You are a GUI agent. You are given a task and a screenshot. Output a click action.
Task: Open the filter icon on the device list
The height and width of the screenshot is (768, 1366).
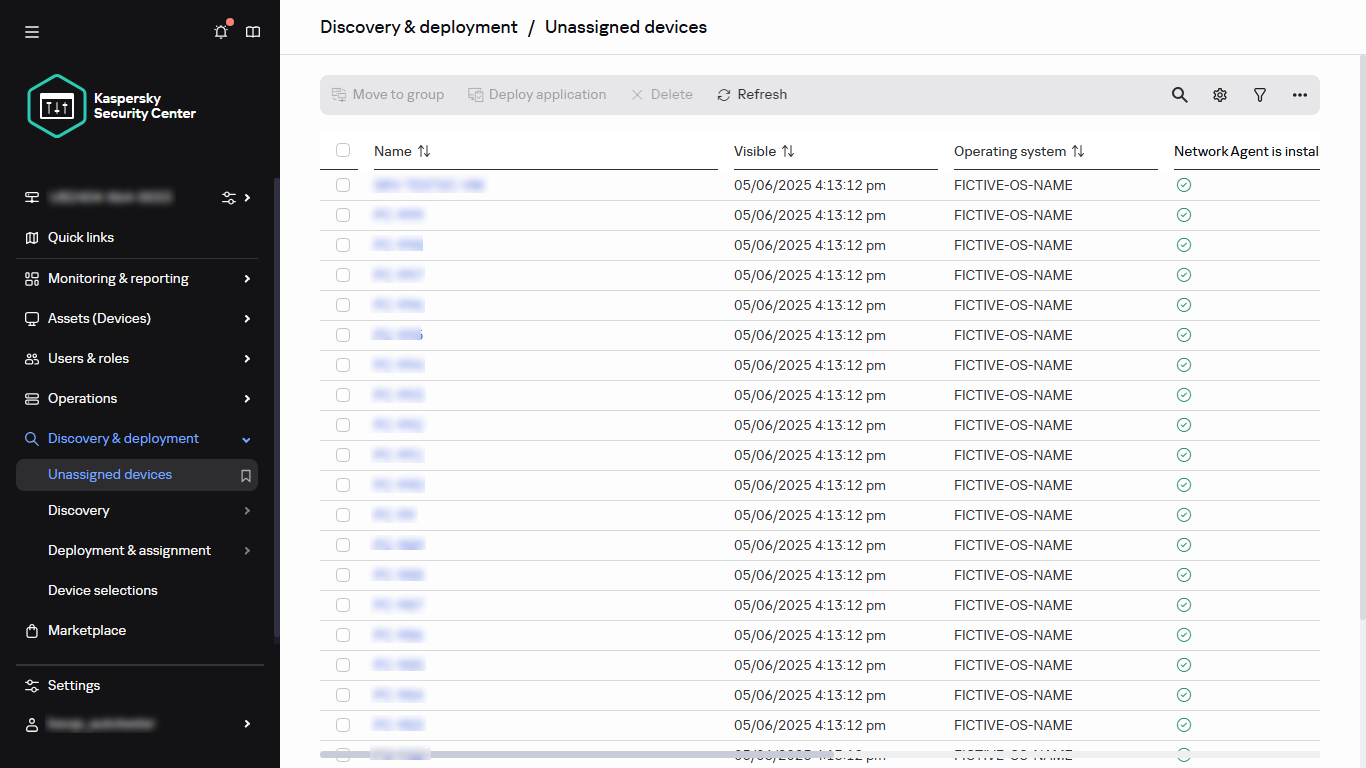click(1259, 94)
